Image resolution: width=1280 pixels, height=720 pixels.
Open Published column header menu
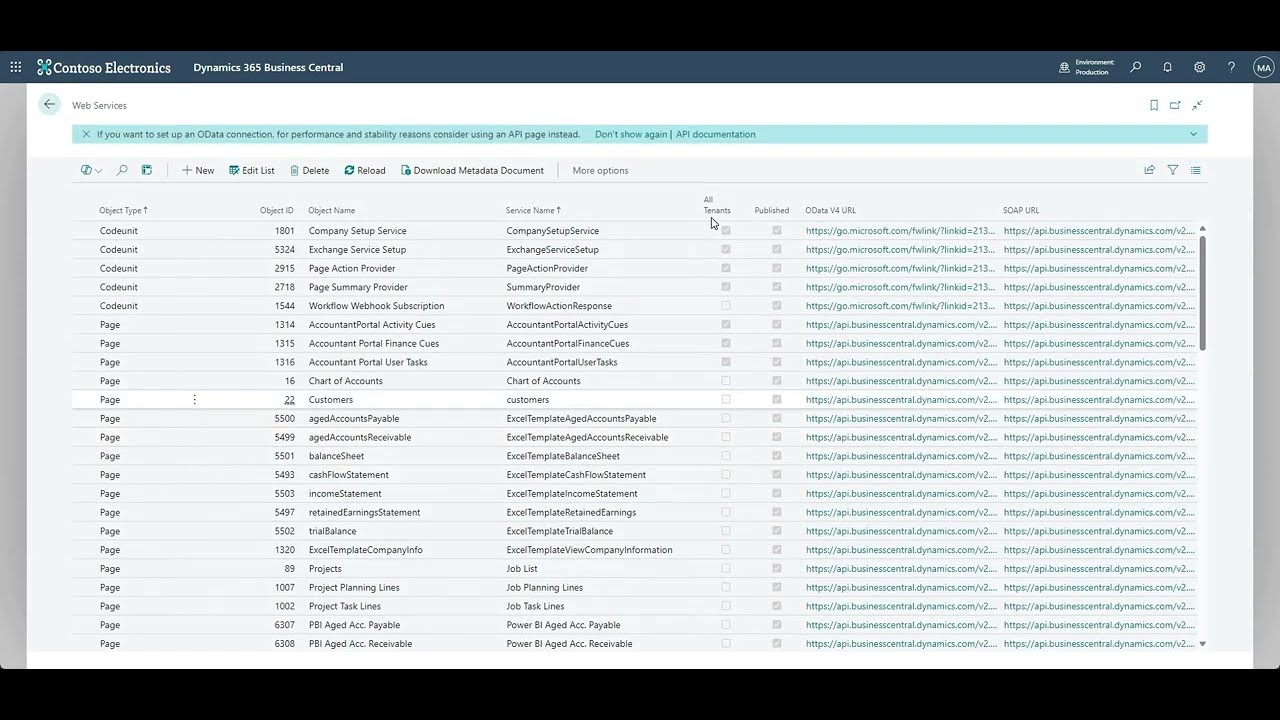772,210
